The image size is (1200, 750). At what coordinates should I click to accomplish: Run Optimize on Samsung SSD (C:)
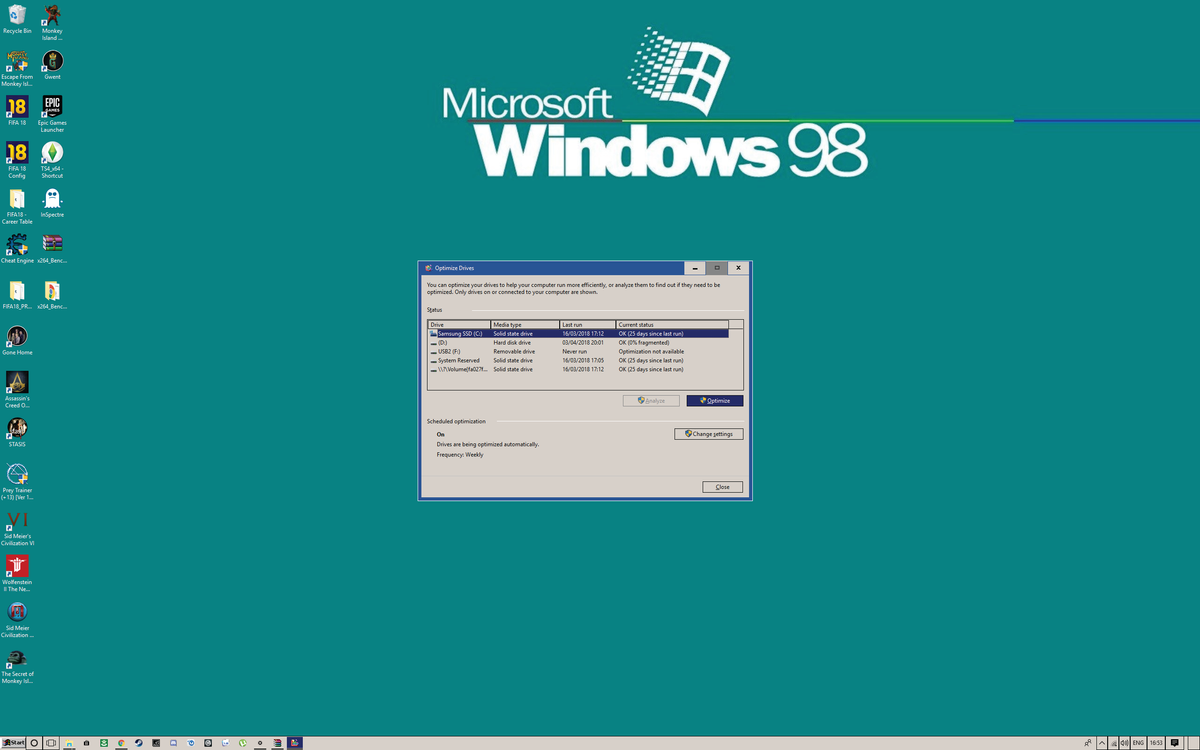[x=714, y=400]
